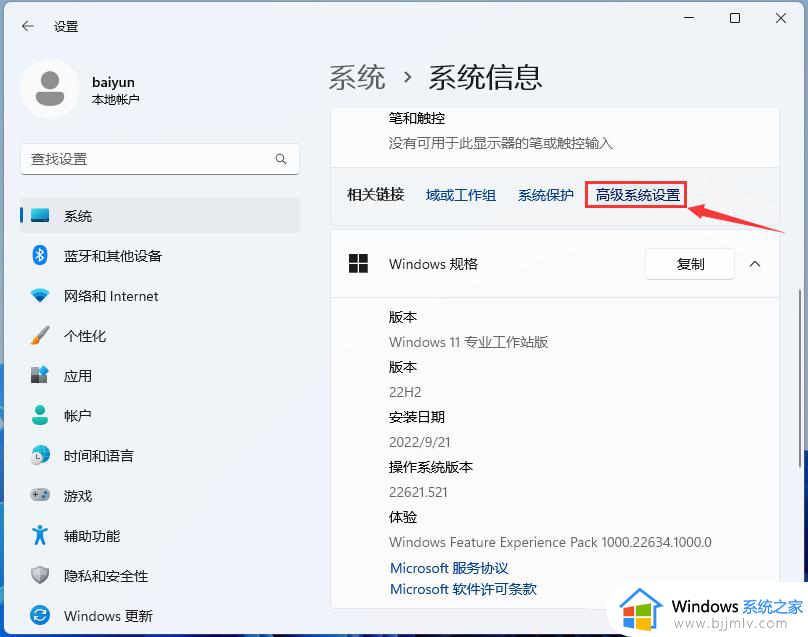Click into the 查找设置 search box
Image resolution: width=808 pixels, height=637 pixels.
pyautogui.click(x=160, y=159)
